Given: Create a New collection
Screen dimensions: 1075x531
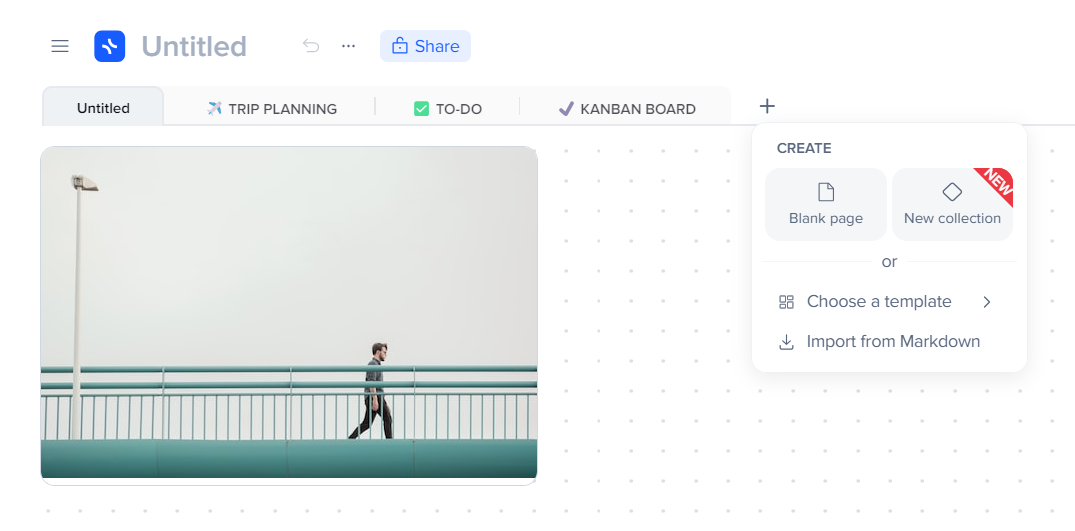Looking at the screenshot, I should coord(952,204).
